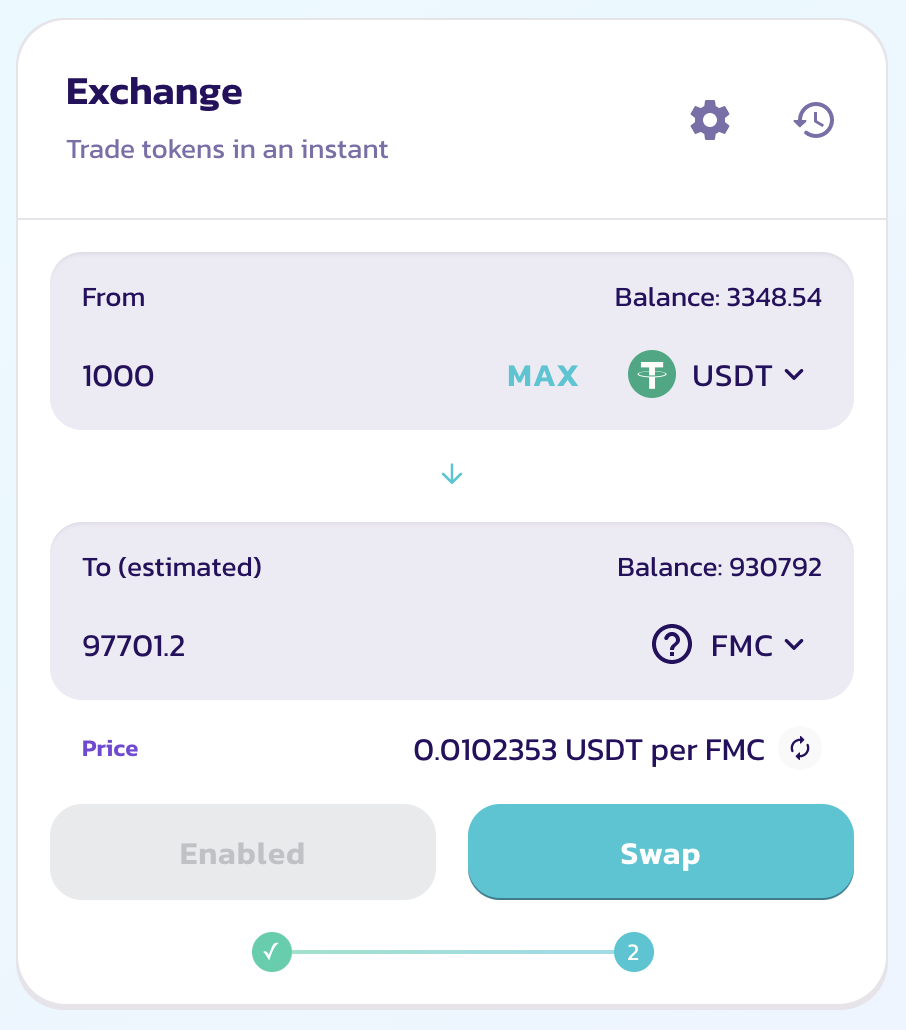Screen dimensions: 906x1030
Task: Click MAX to use full balance
Action: 543,376
